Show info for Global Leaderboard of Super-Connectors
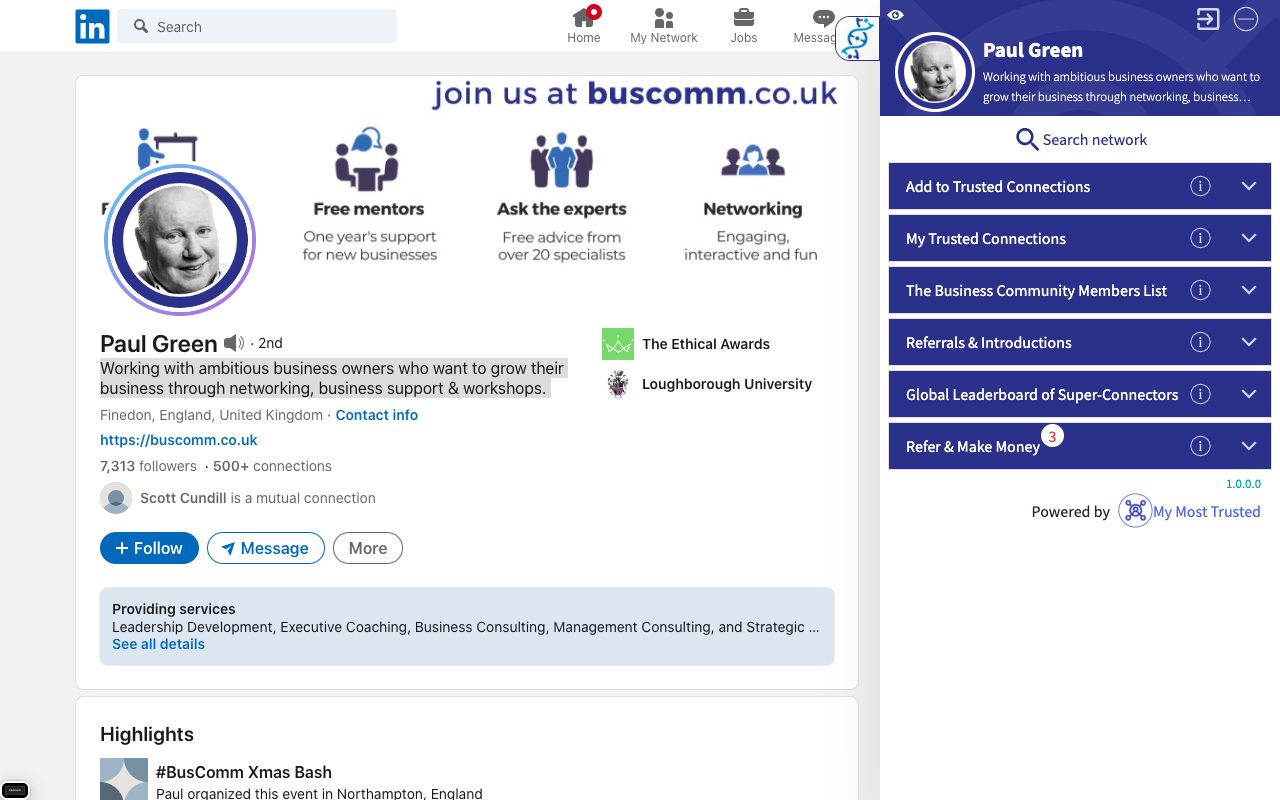 pos(1200,394)
